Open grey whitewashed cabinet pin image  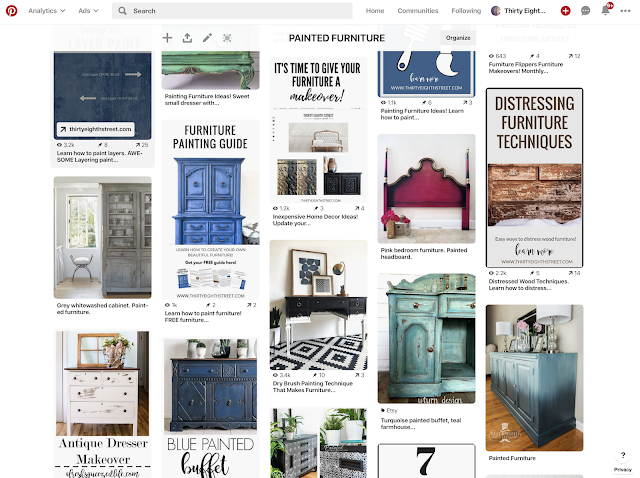(102, 238)
